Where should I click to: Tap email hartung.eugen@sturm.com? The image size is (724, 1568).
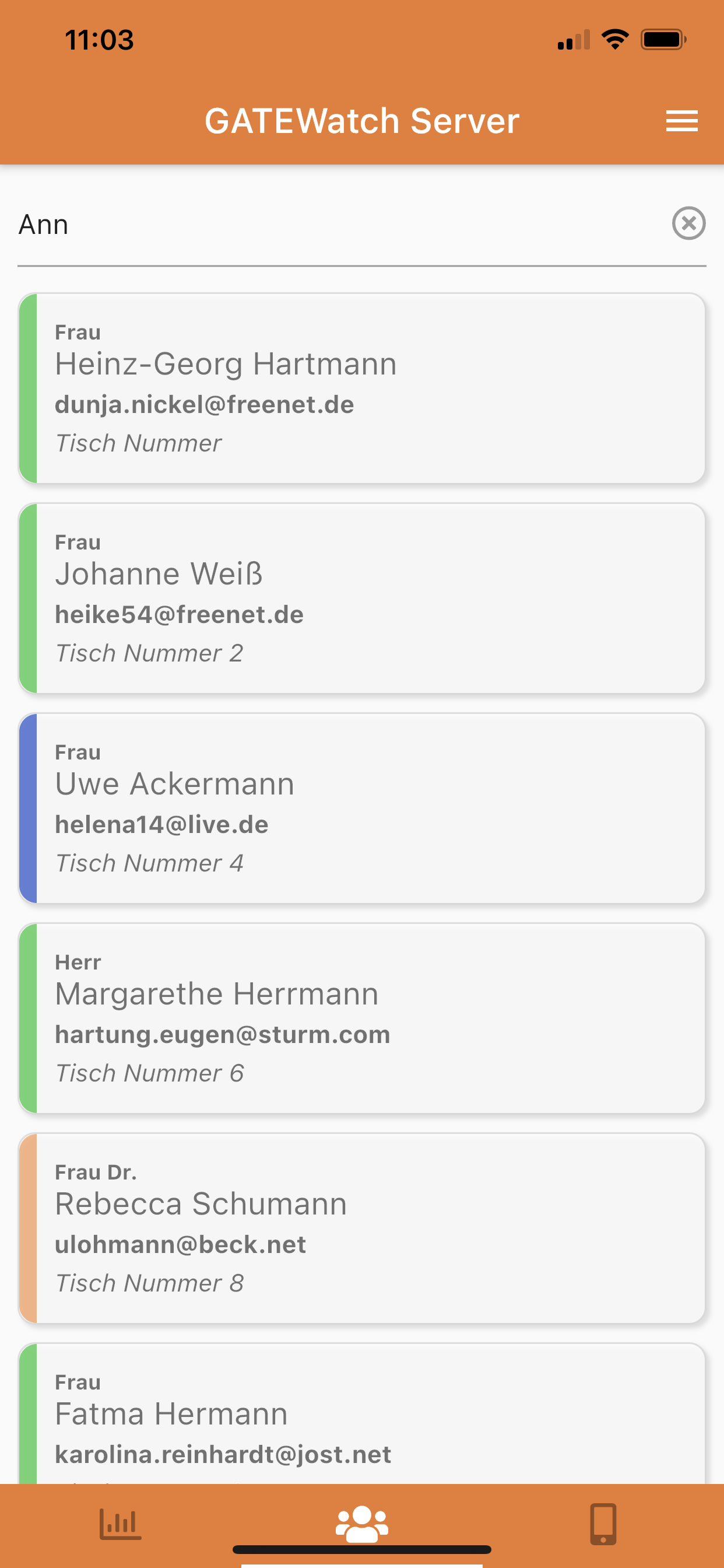point(223,1035)
